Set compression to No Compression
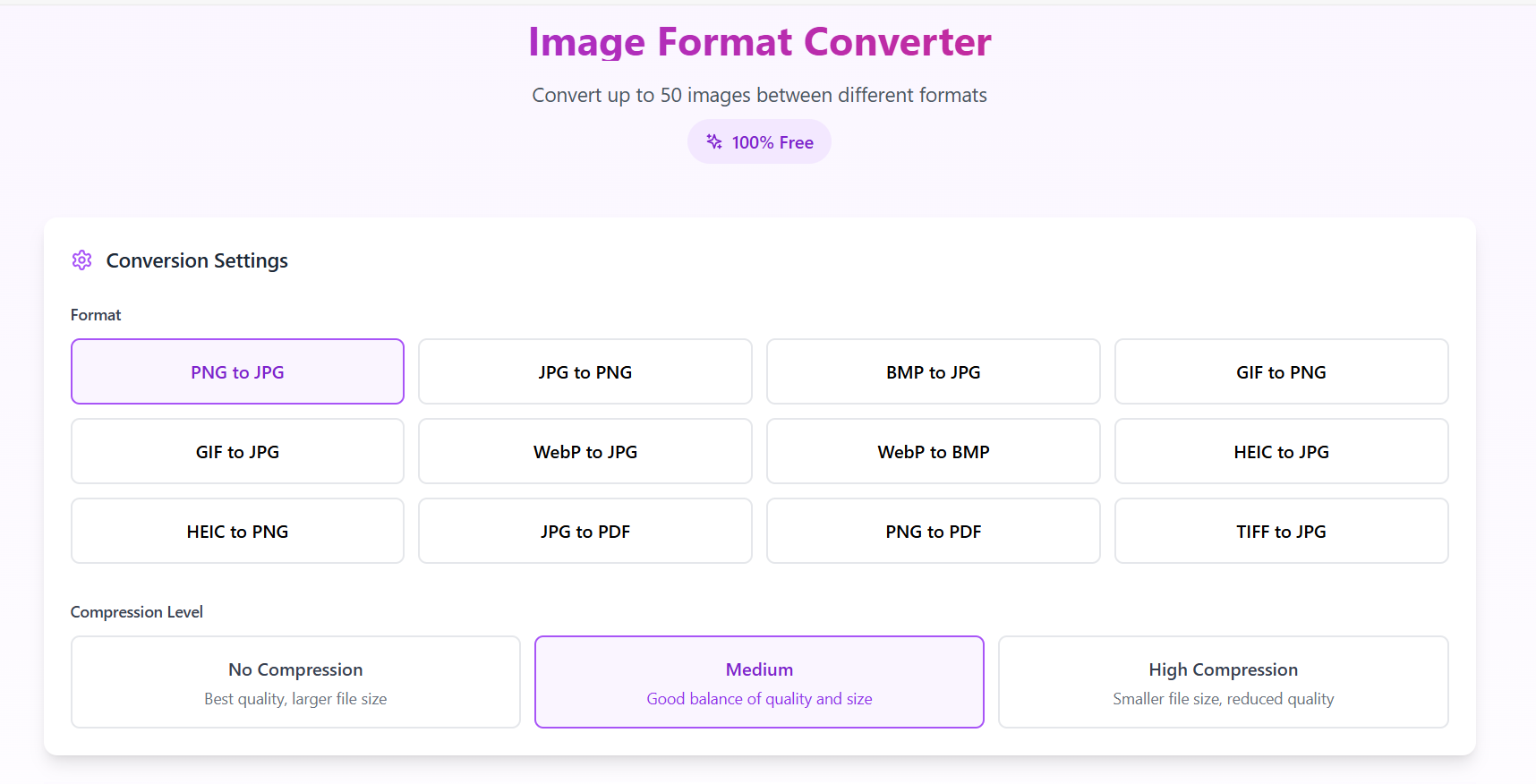 click(295, 681)
